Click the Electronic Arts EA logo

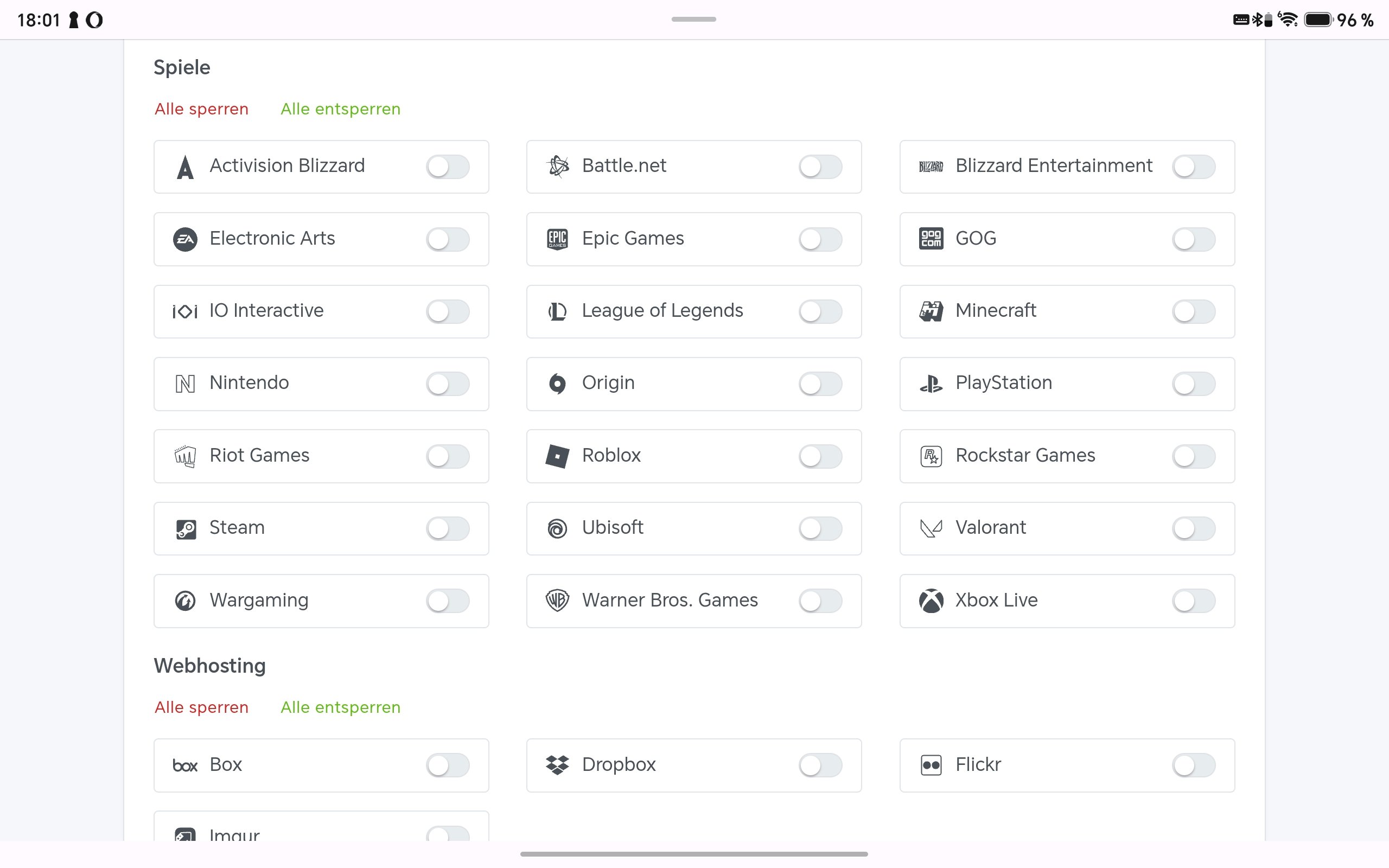(x=185, y=239)
